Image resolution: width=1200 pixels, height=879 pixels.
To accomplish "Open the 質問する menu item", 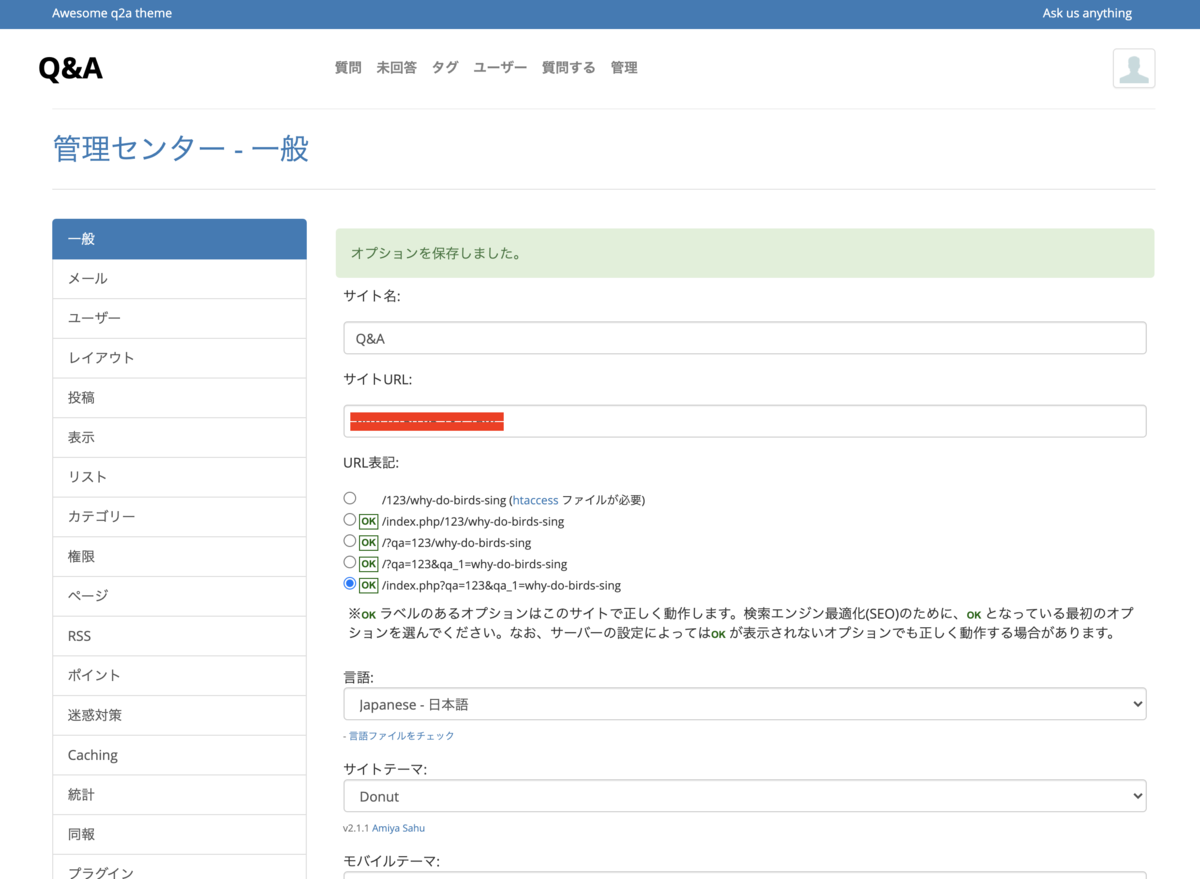I will 569,68.
